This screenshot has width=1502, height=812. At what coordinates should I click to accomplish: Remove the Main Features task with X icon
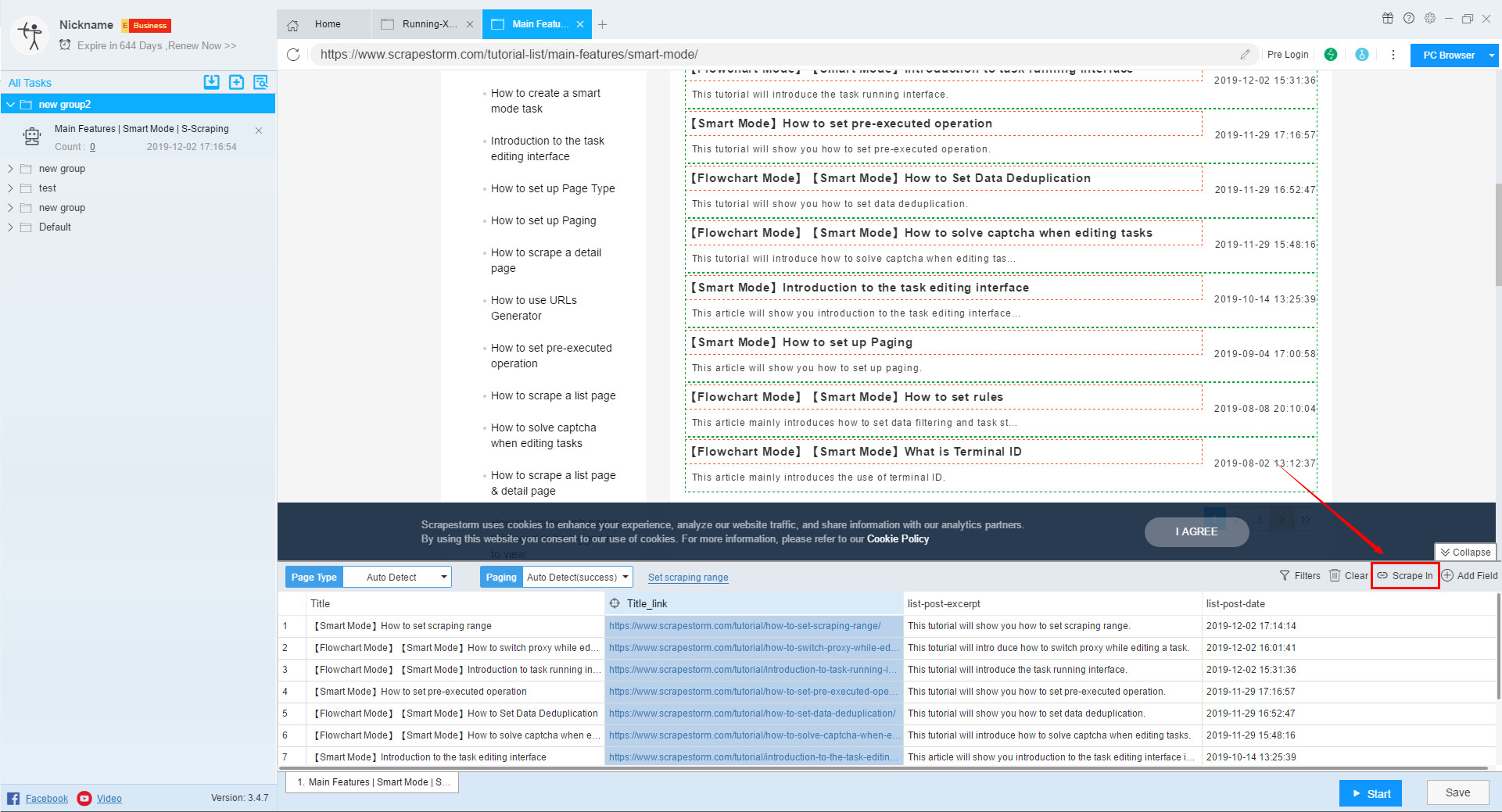[259, 131]
